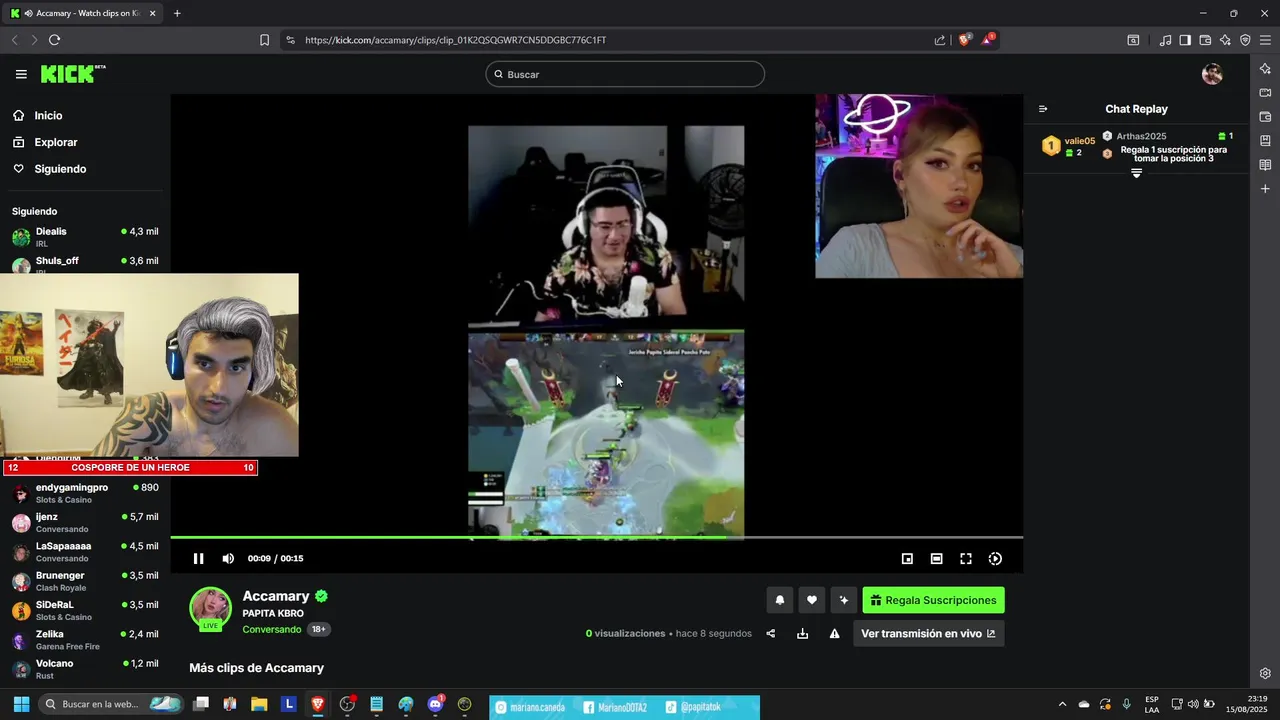Open File Explorer from taskbar

coord(259,704)
